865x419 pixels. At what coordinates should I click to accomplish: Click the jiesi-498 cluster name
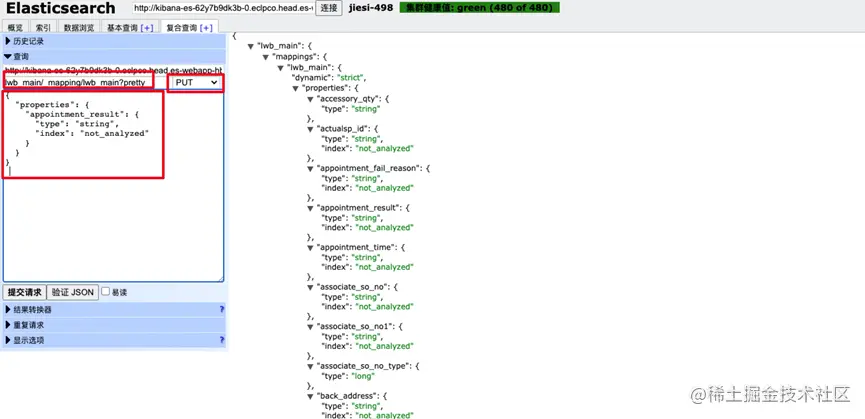pos(371,8)
